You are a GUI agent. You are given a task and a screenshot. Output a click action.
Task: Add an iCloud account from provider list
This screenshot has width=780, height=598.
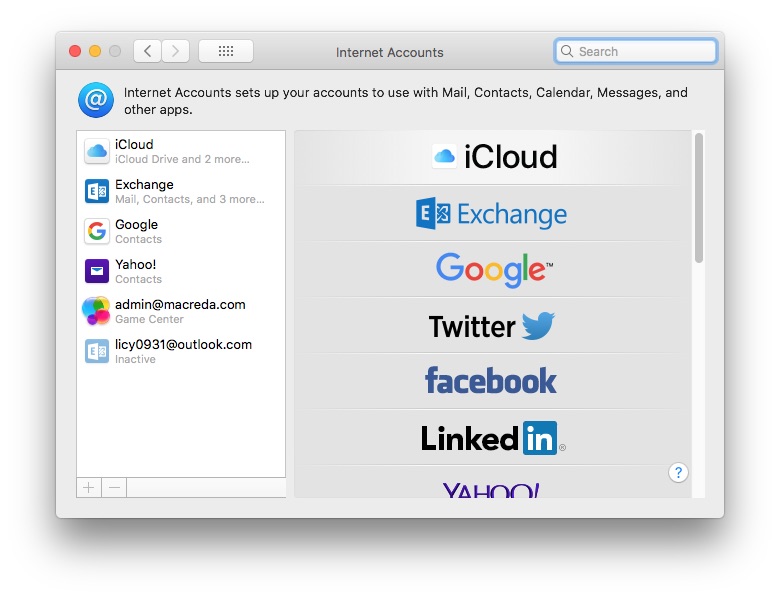(x=492, y=157)
